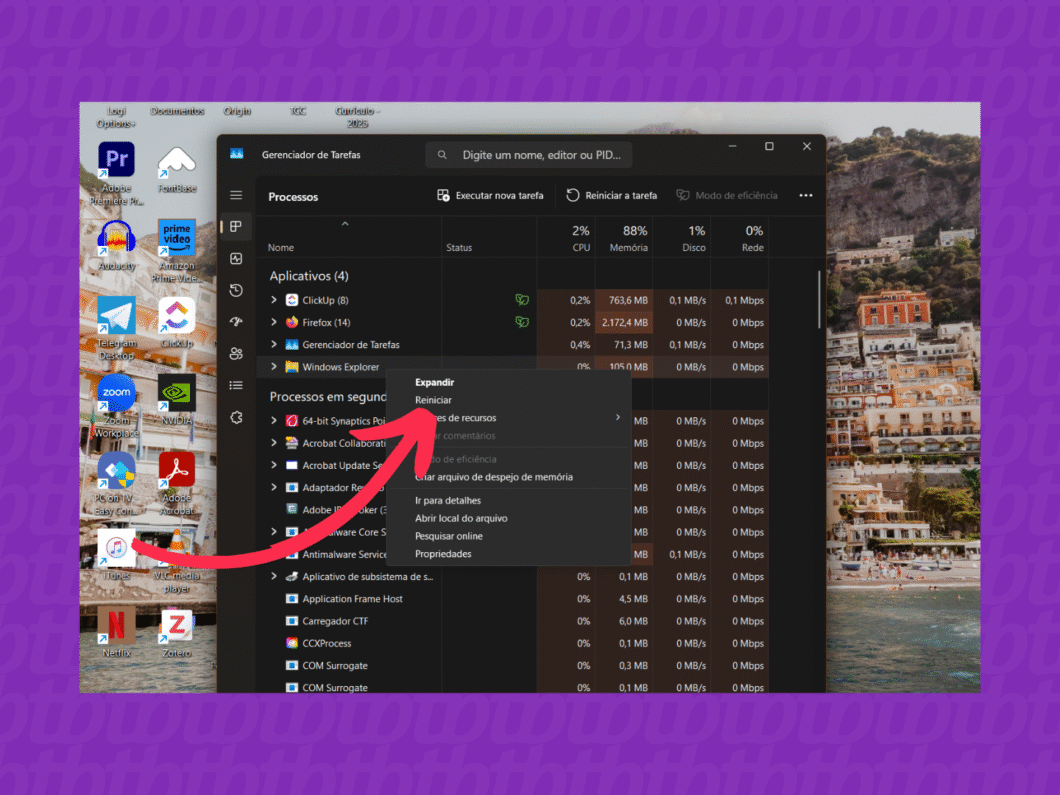Launch Zotero from the desktop
The image size is (1060, 795).
pyautogui.click(x=177, y=632)
